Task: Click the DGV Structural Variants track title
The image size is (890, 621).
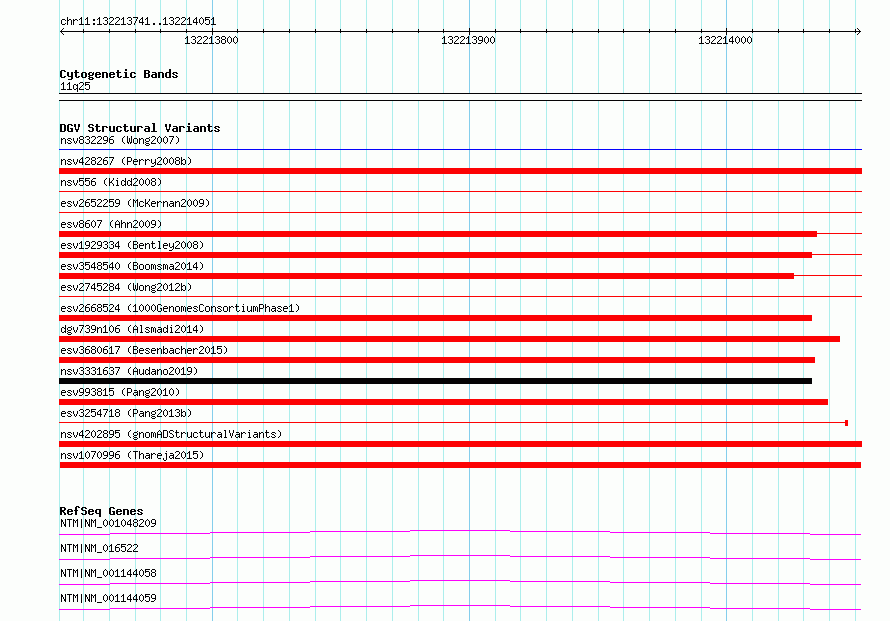Action: click(x=140, y=128)
